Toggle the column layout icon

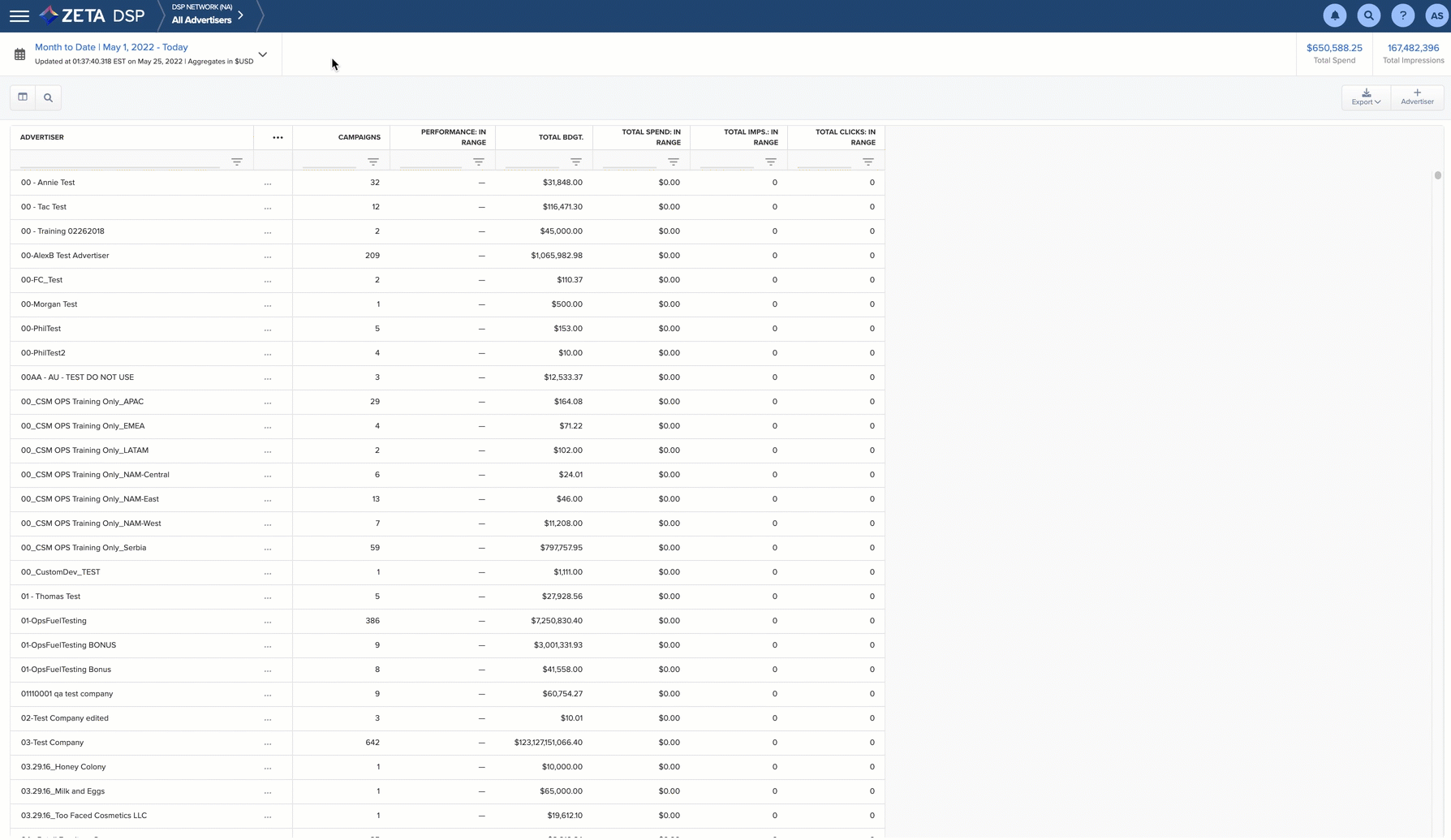click(x=23, y=97)
